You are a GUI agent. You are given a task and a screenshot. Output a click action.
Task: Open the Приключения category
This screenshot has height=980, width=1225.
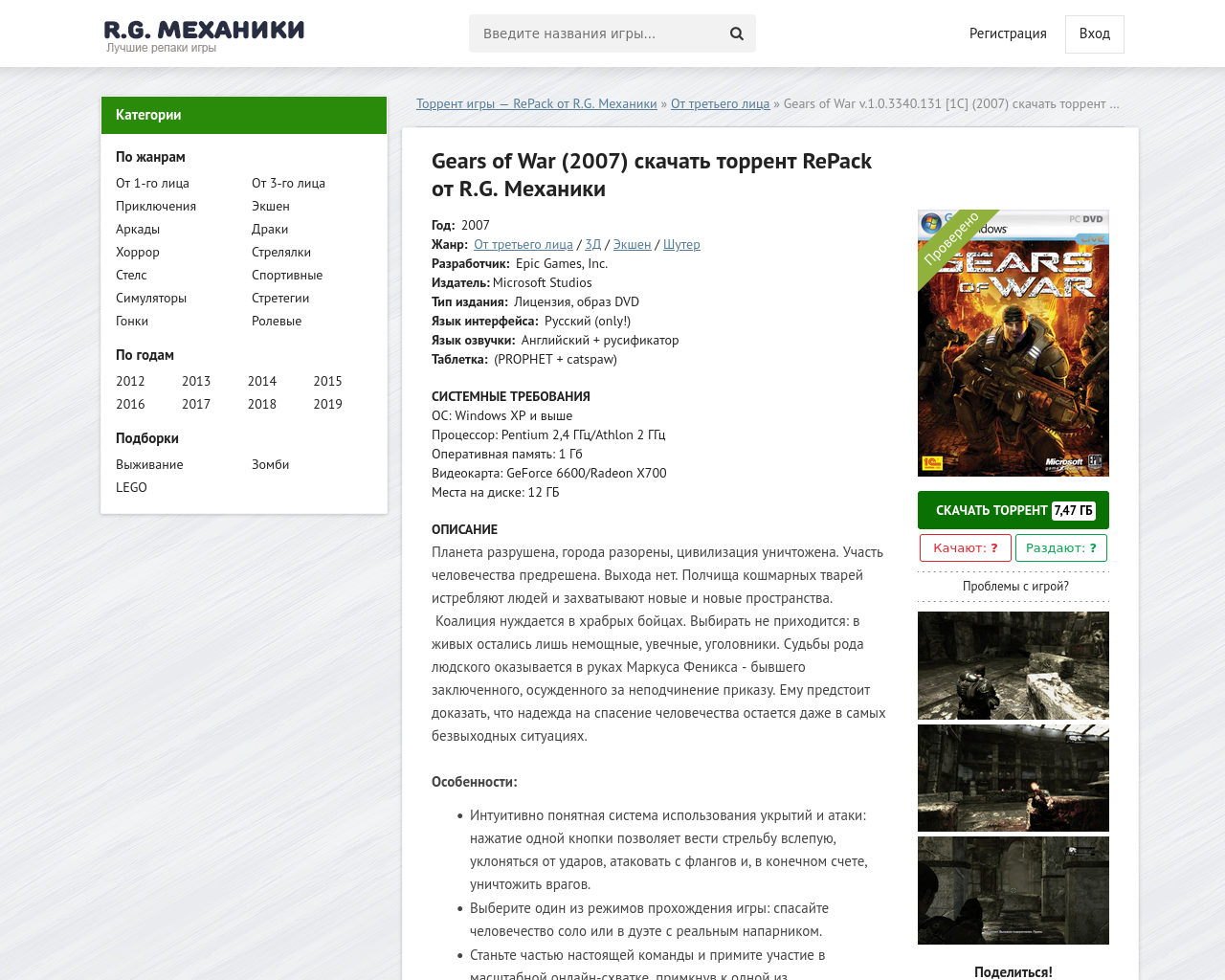click(156, 206)
